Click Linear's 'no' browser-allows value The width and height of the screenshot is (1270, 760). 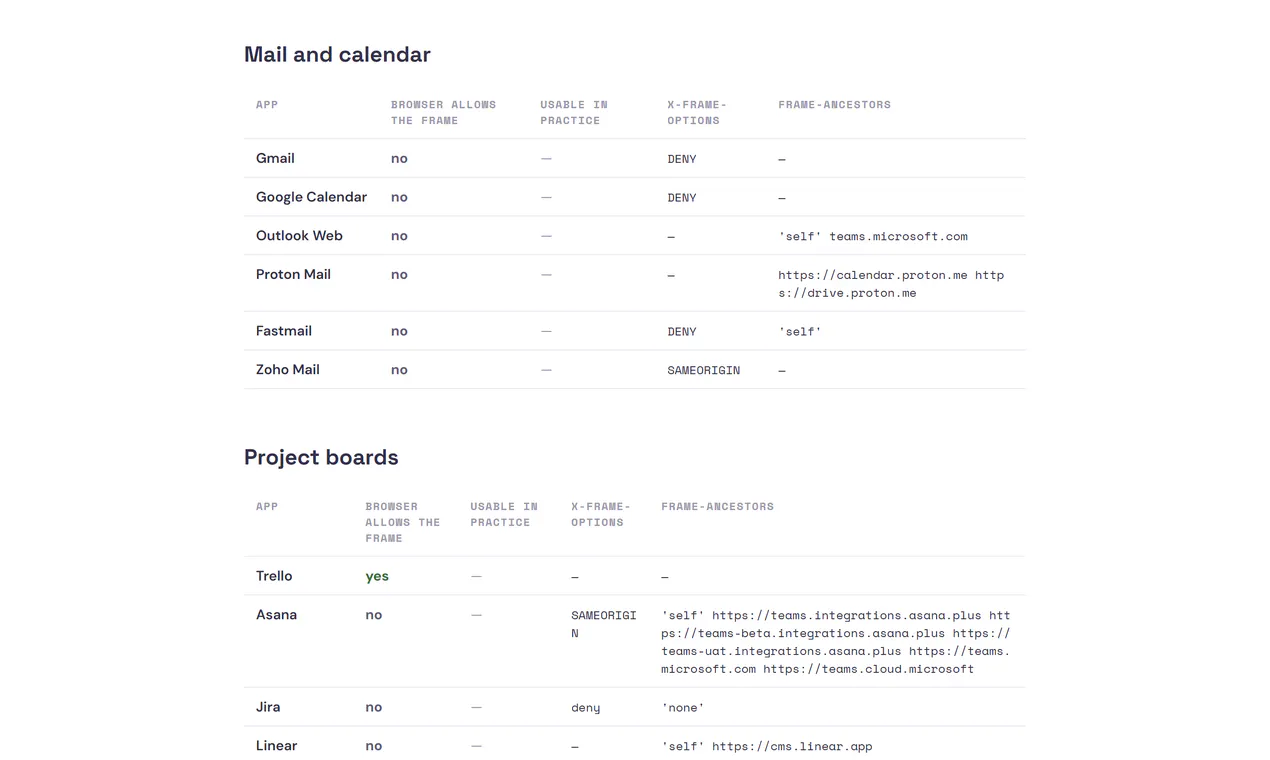coord(374,746)
